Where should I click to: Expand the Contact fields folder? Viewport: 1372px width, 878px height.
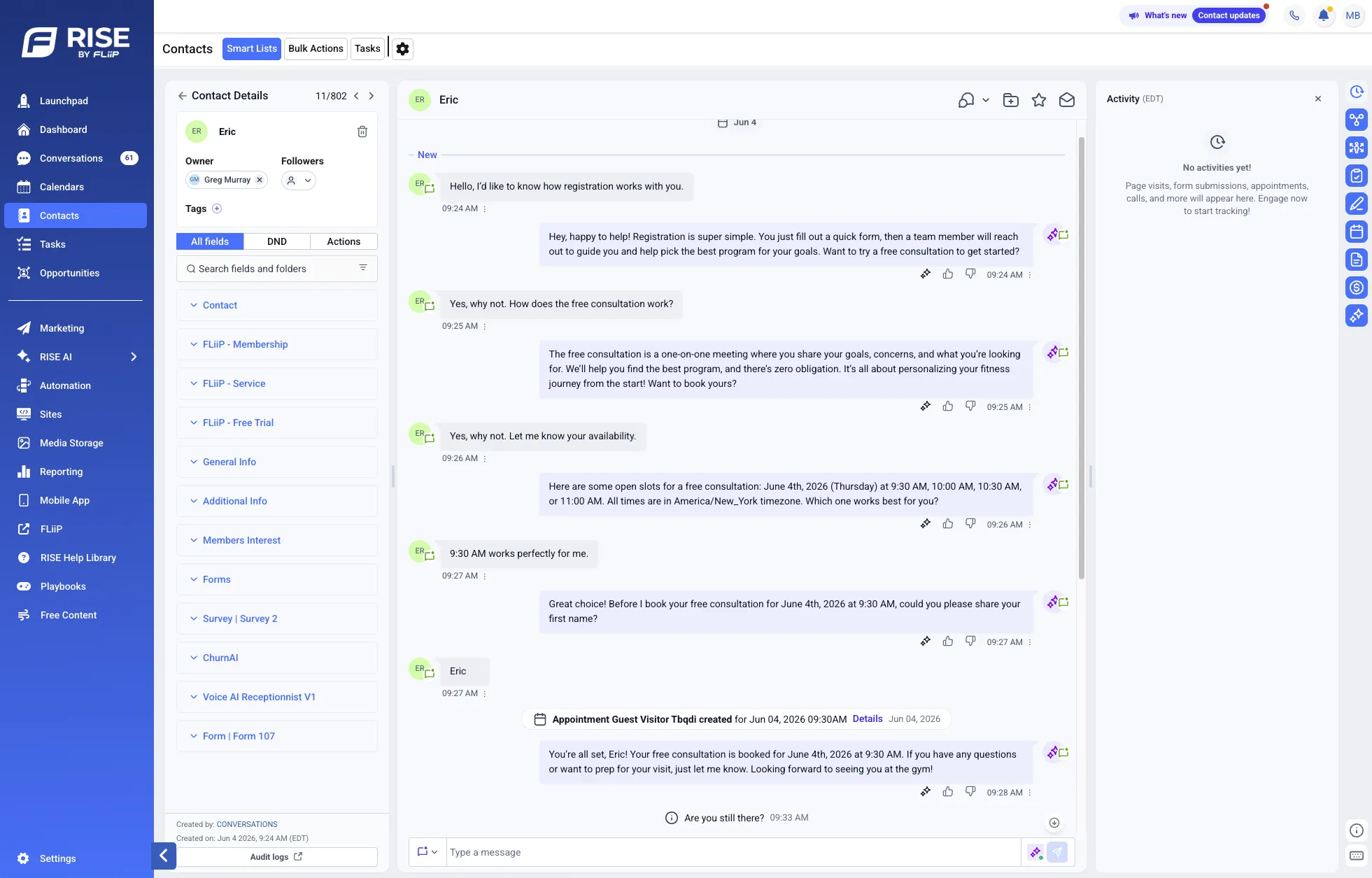point(277,305)
